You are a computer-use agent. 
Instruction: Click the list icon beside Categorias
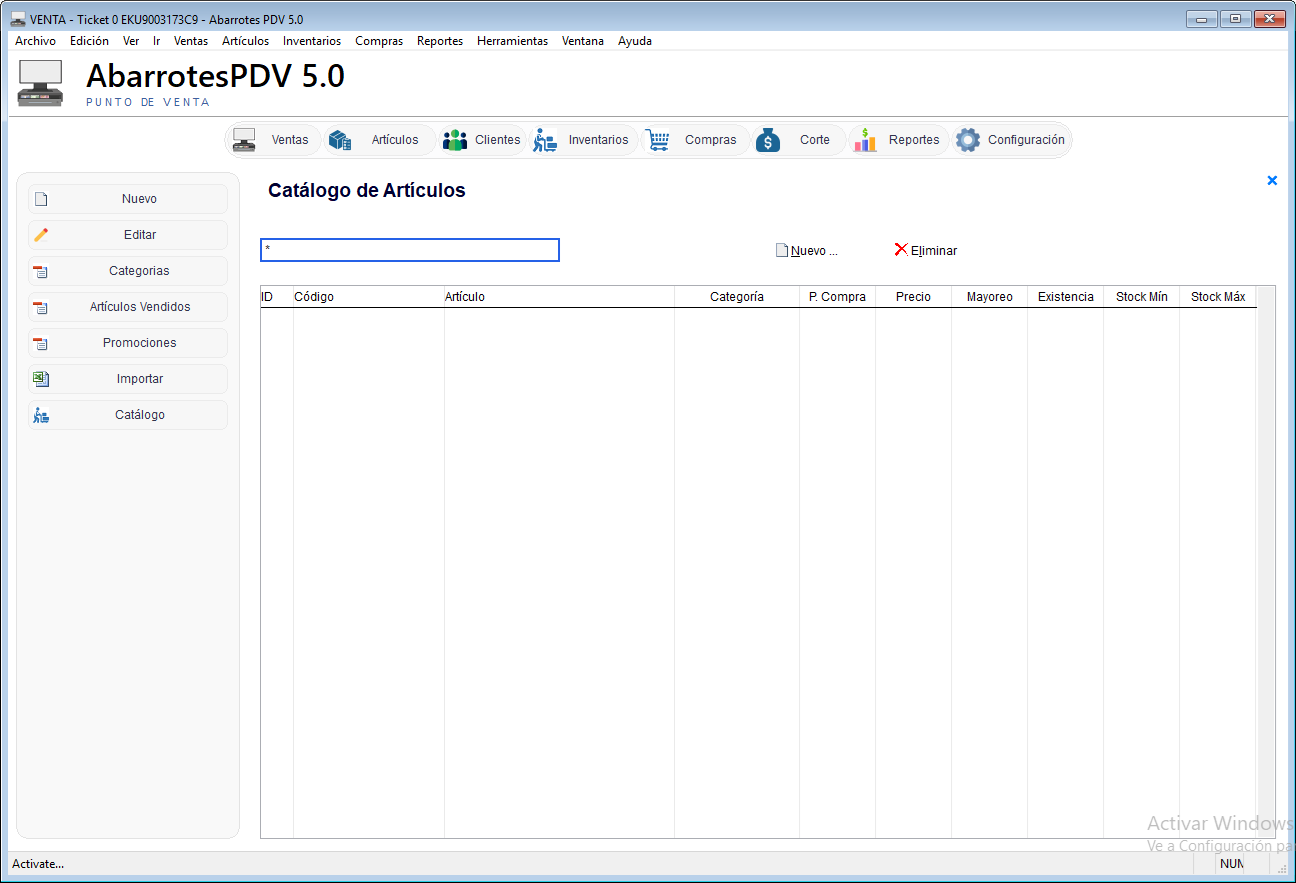(41, 271)
